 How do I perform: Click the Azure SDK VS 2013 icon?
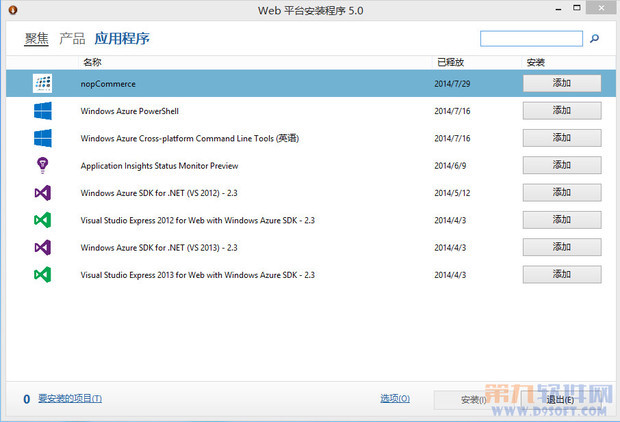[43, 247]
